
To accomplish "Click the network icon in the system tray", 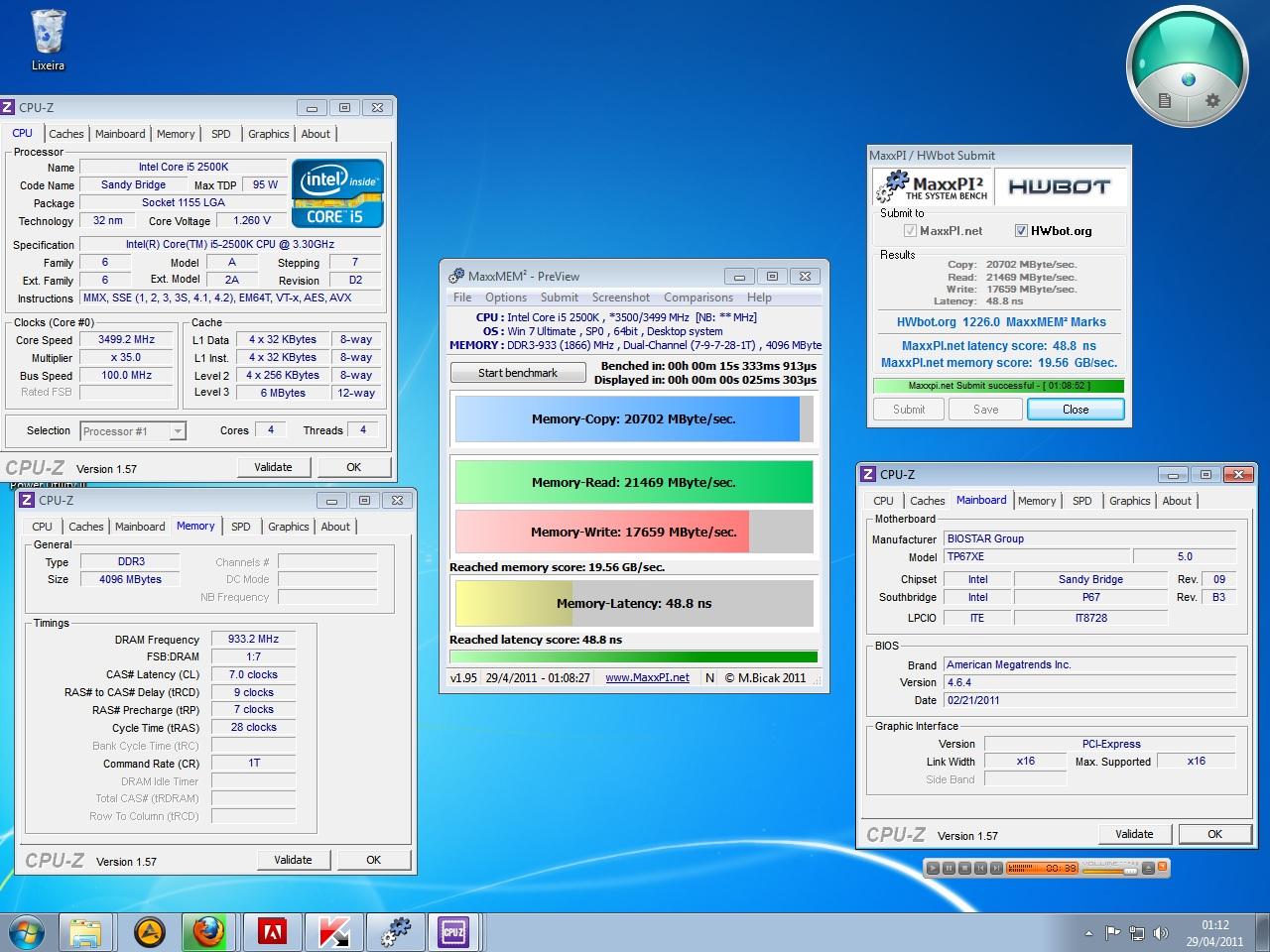I will (1137, 932).
